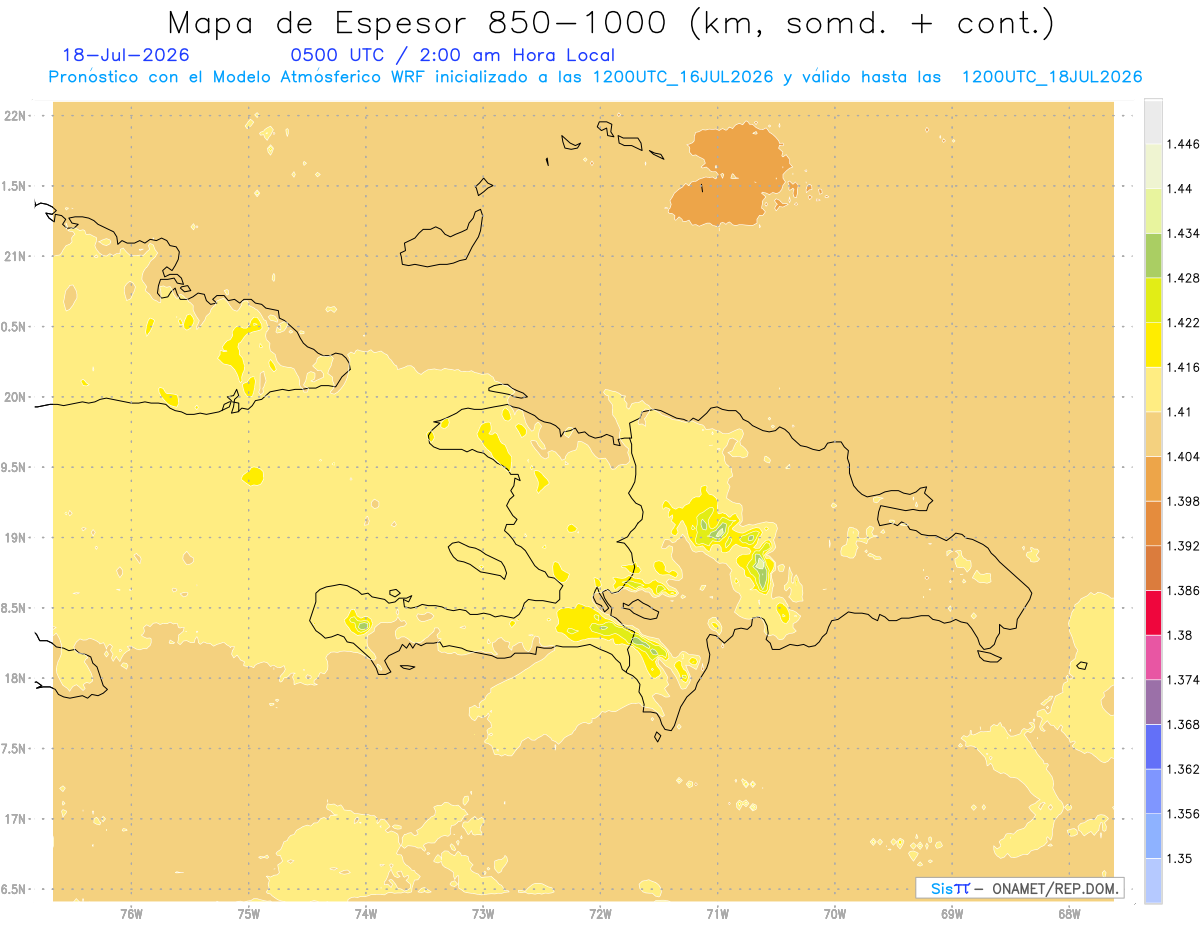Select the '69W' longitude label
This screenshot has width=1200, height=927.
[952, 913]
